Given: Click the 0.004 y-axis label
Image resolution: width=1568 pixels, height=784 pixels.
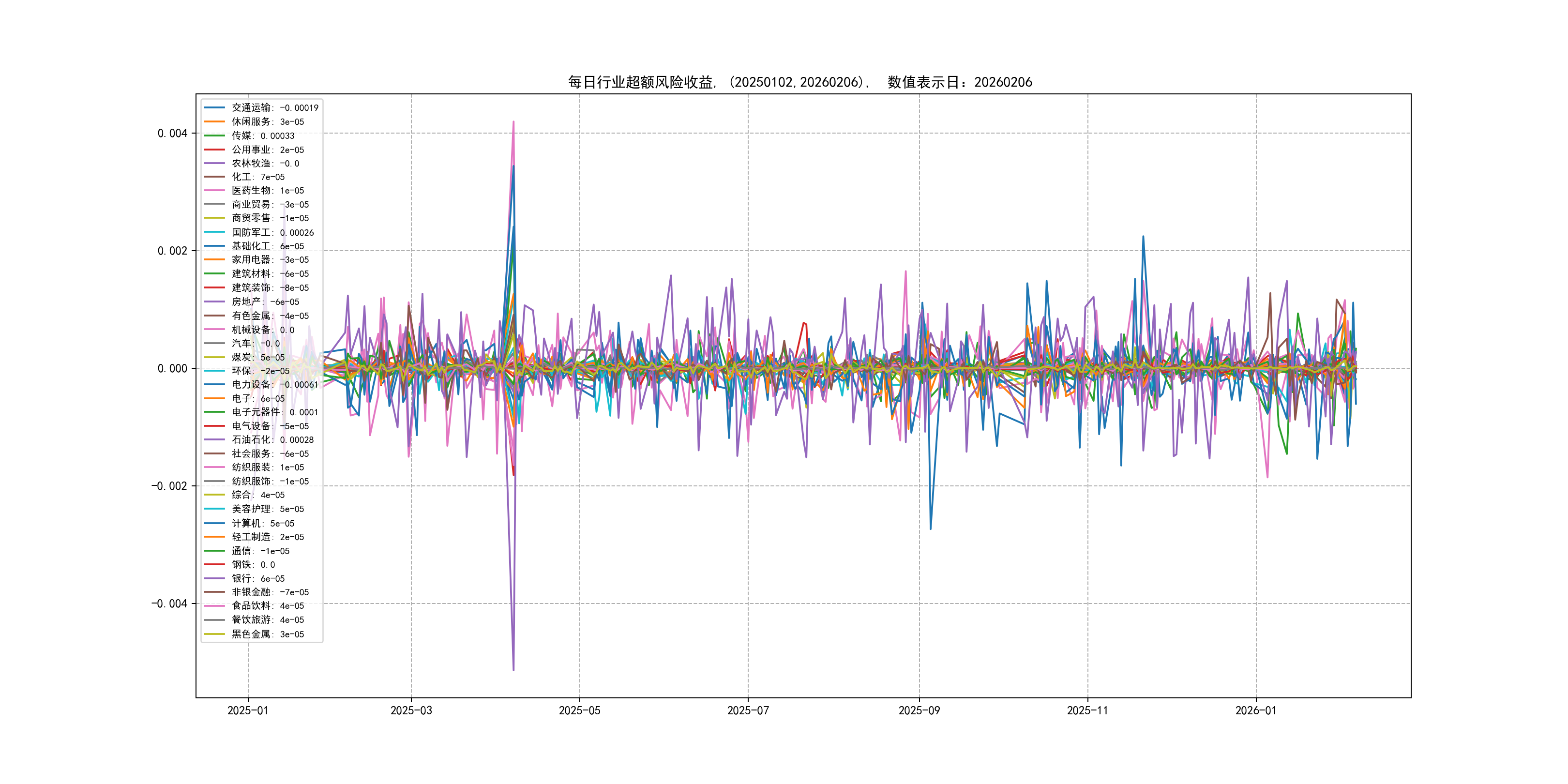Looking at the screenshot, I should [x=172, y=133].
